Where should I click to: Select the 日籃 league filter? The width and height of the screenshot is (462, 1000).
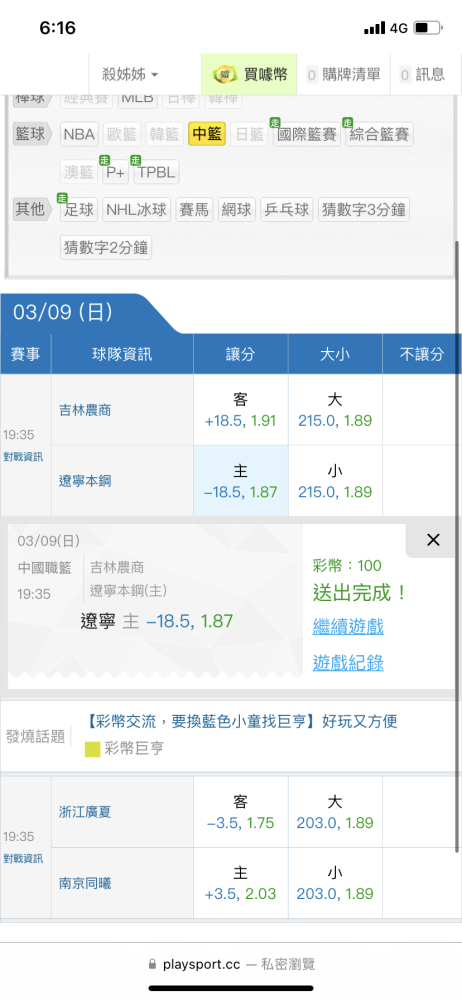pos(250,135)
